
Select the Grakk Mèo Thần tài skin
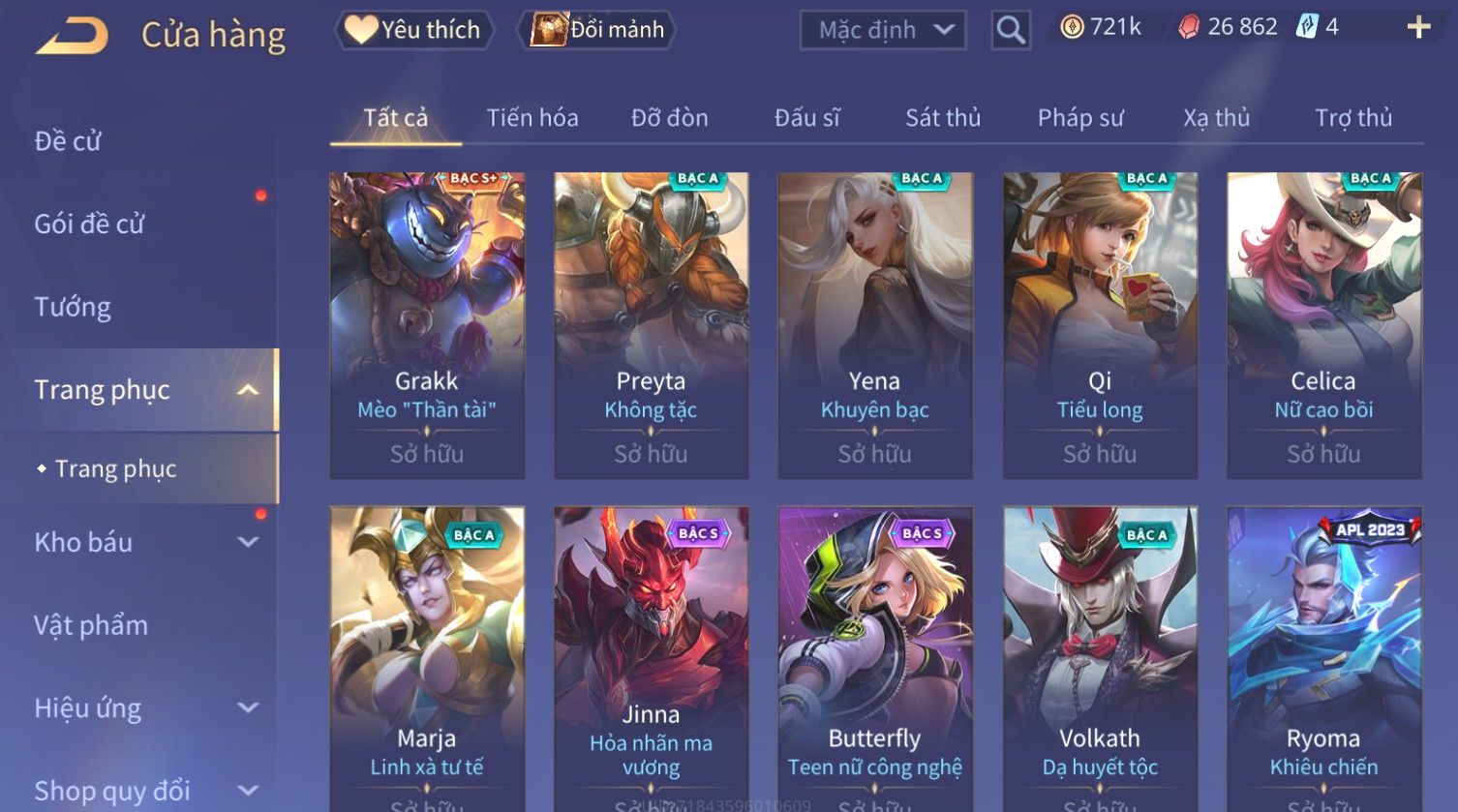tap(427, 325)
